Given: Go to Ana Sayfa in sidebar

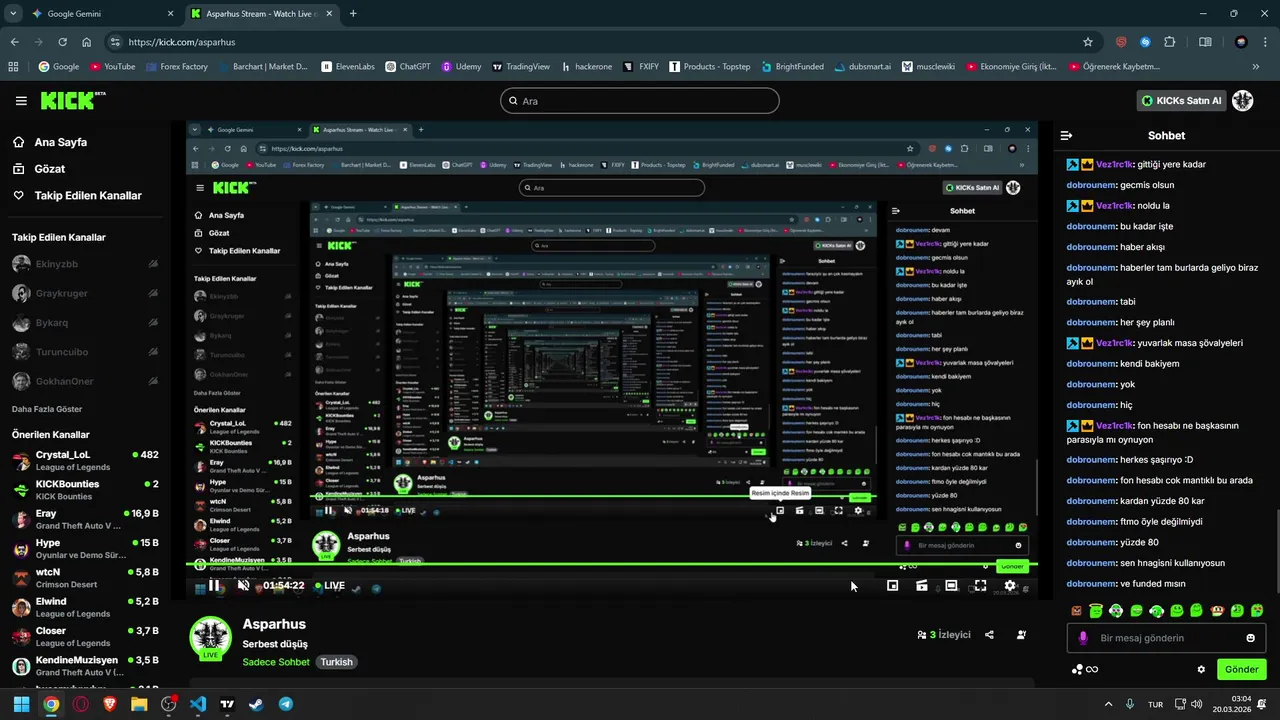Looking at the screenshot, I should click(50, 142).
